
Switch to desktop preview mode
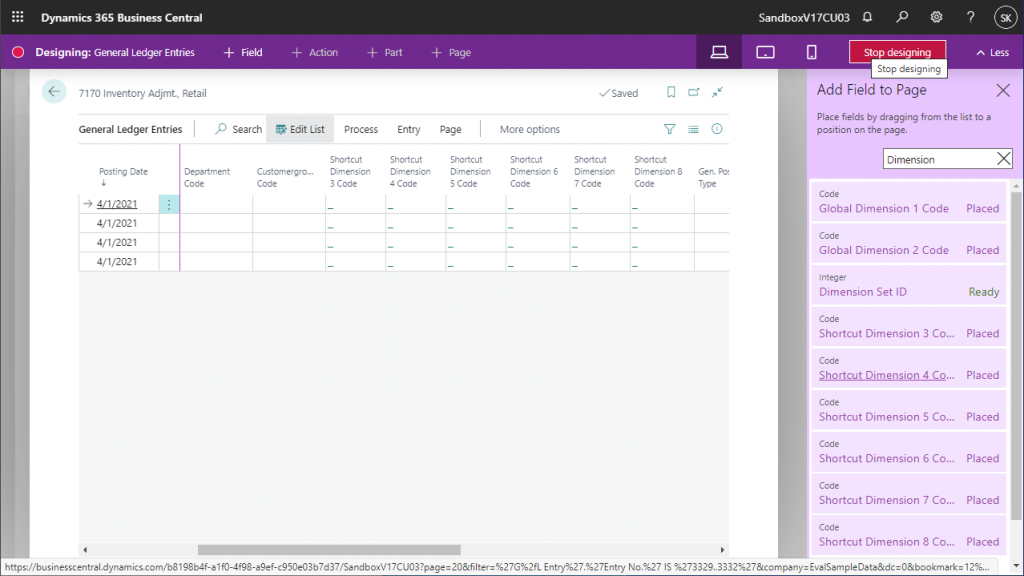pos(719,52)
